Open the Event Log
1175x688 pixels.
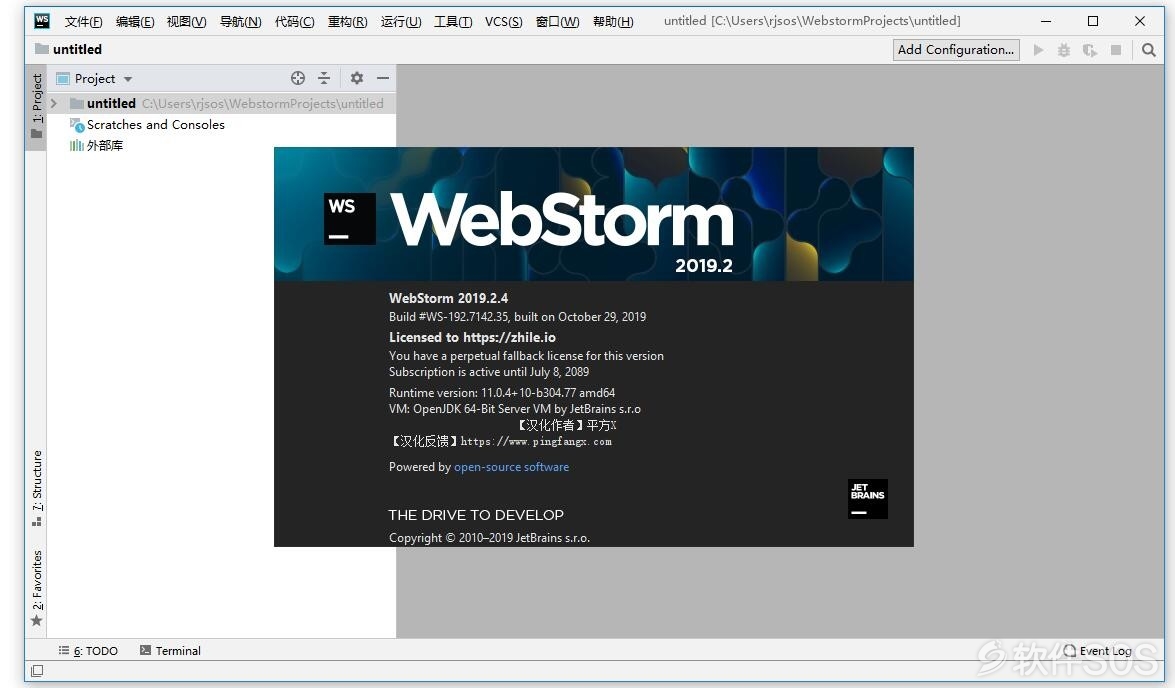pyautogui.click(x=1097, y=651)
